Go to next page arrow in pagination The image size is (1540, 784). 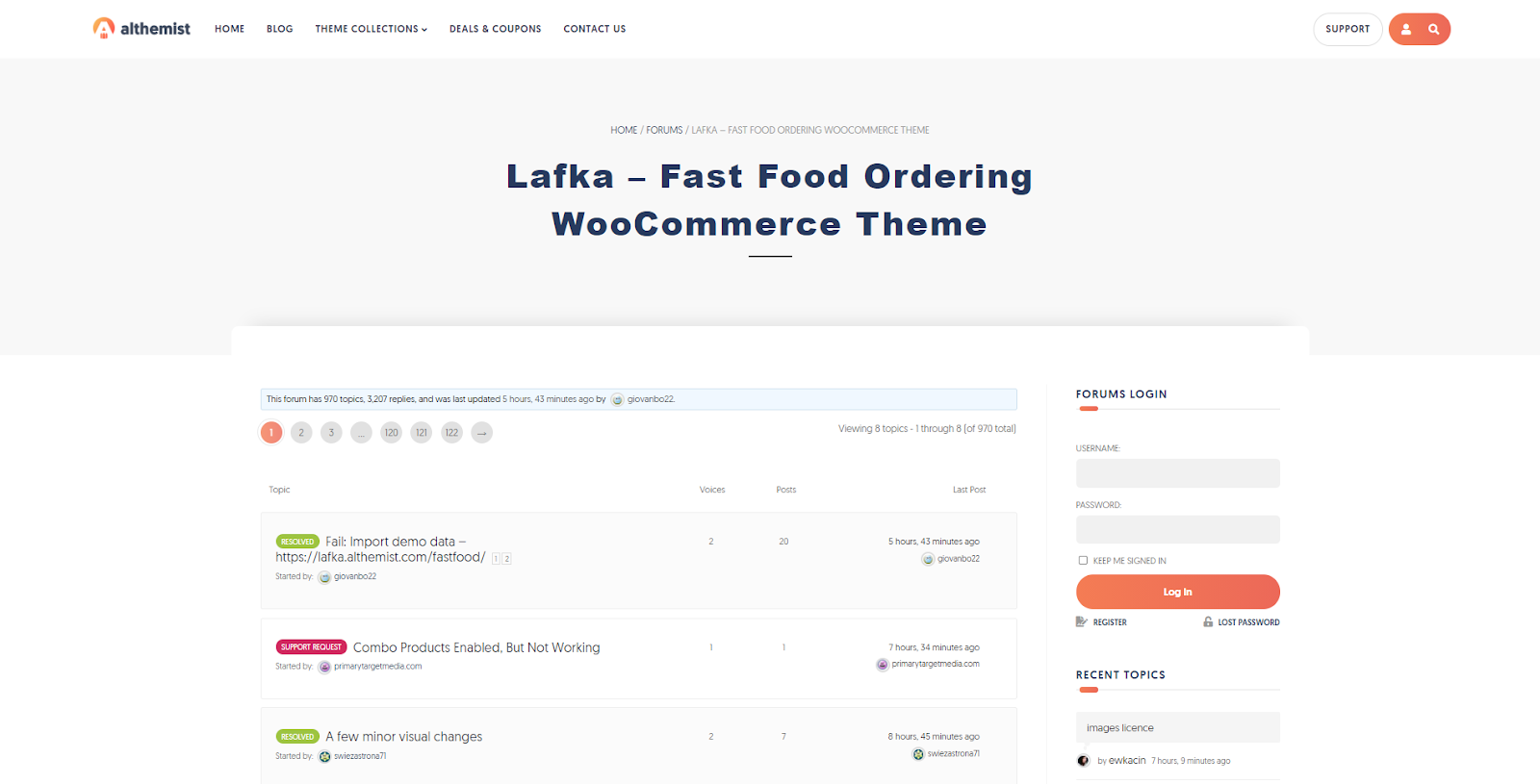coord(482,433)
